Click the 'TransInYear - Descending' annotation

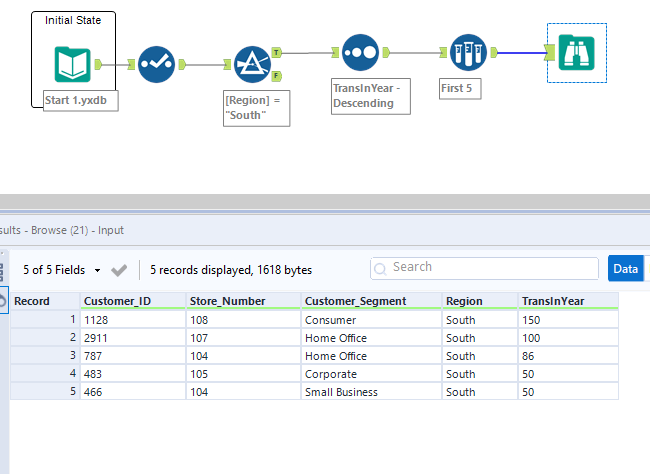[x=371, y=96]
